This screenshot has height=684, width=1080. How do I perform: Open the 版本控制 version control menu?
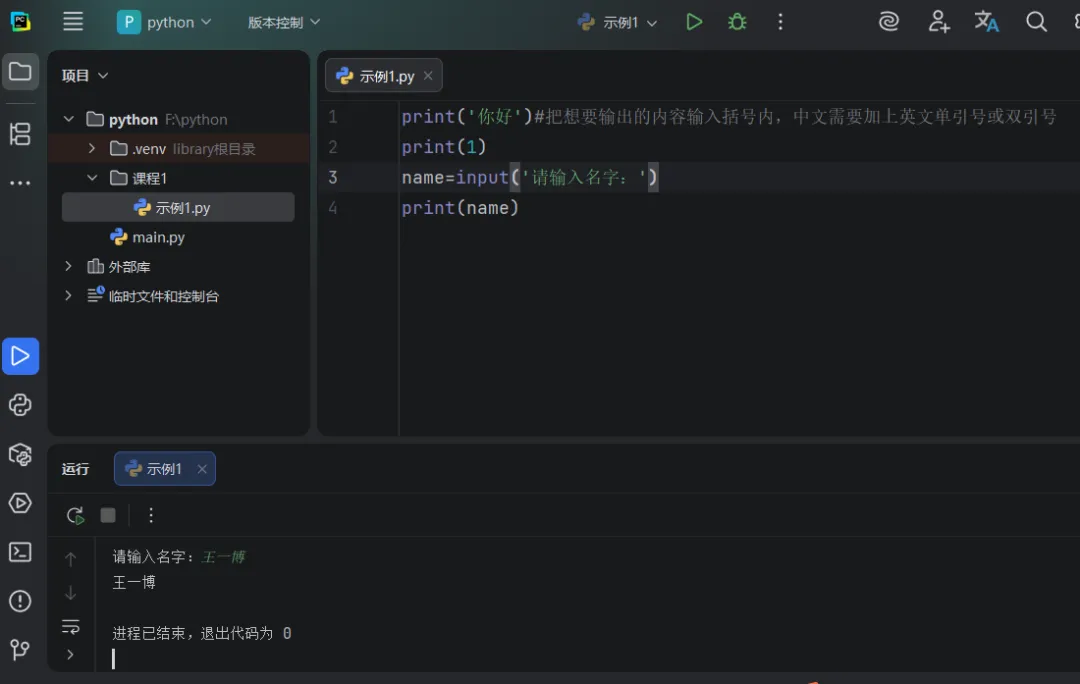pos(284,22)
